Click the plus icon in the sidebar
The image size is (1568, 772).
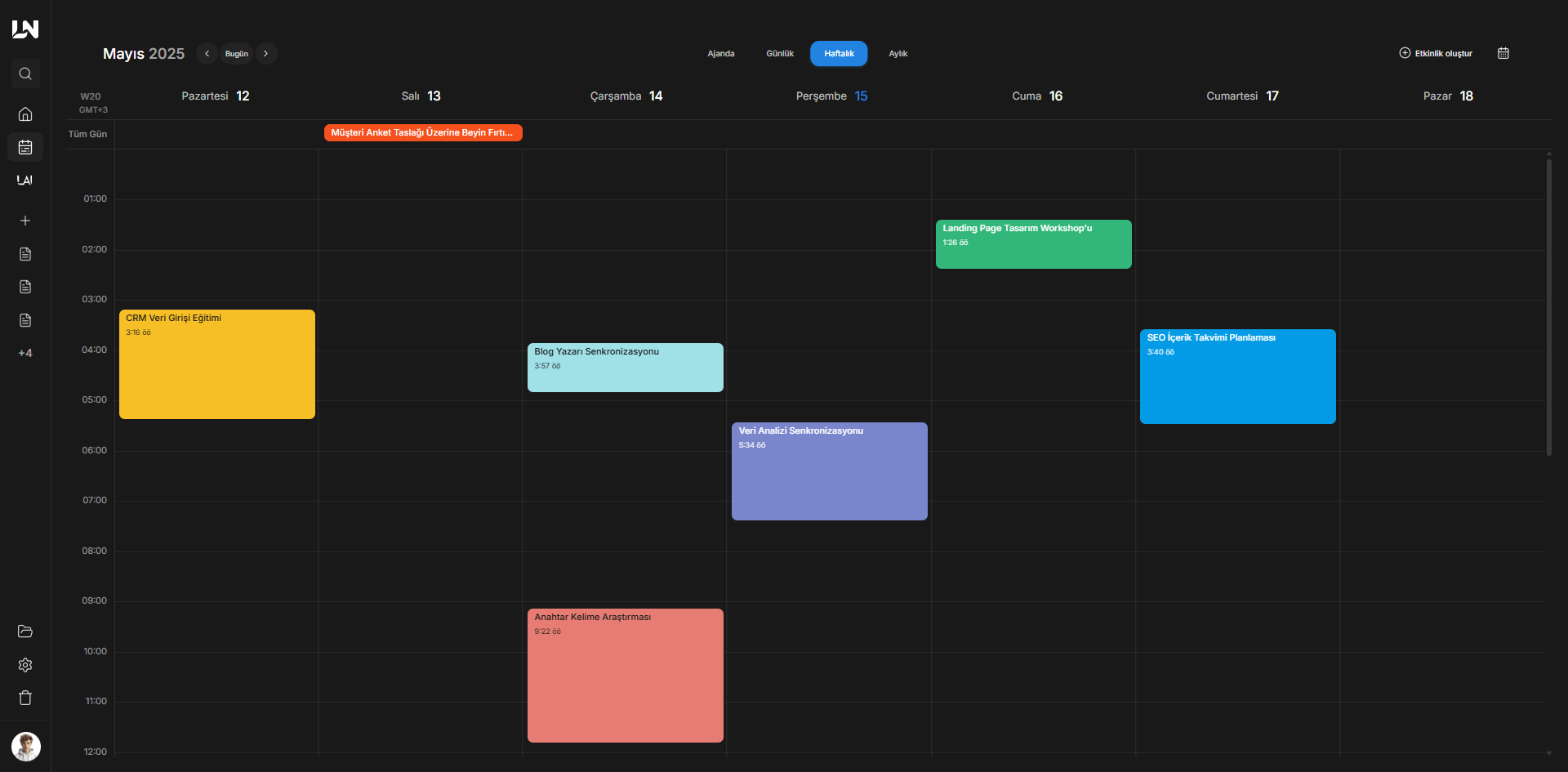[x=25, y=221]
